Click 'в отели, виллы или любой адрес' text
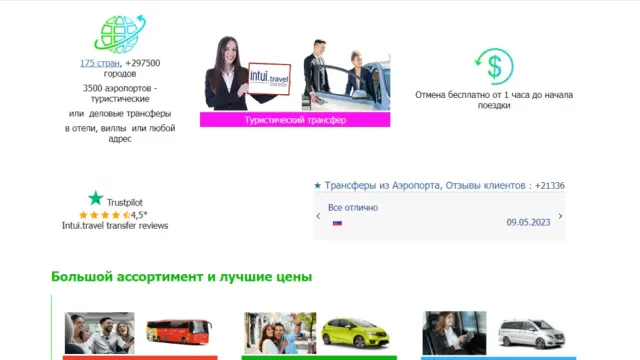640x360 pixels. click(x=120, y=133)
